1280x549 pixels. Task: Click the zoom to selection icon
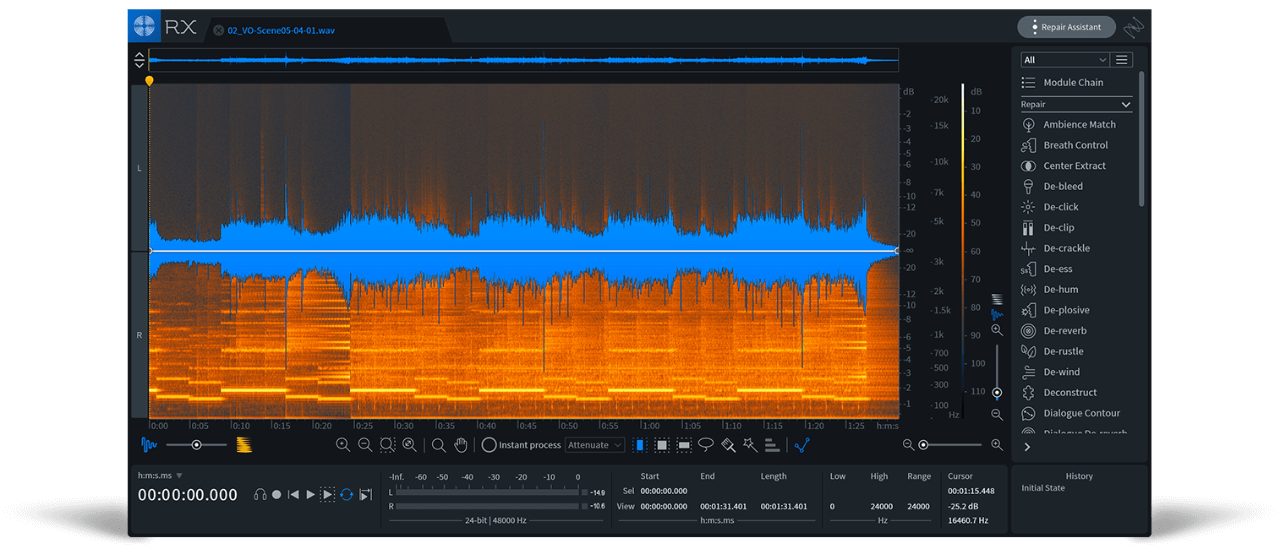(x=387, y=445)
